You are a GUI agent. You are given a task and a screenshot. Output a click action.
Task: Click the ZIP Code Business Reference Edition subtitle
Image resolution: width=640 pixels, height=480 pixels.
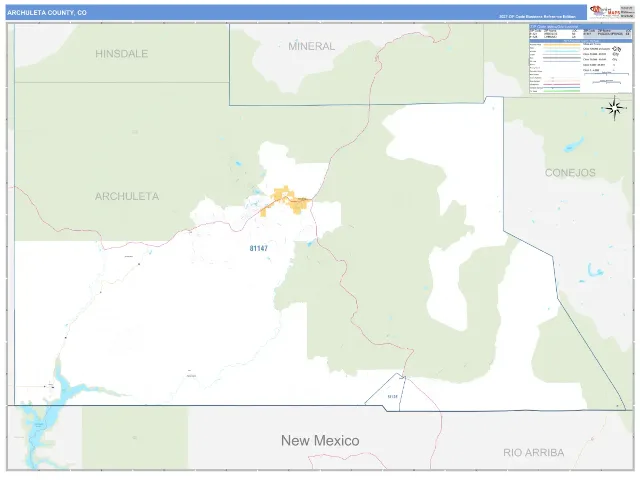tap(537, 17)
